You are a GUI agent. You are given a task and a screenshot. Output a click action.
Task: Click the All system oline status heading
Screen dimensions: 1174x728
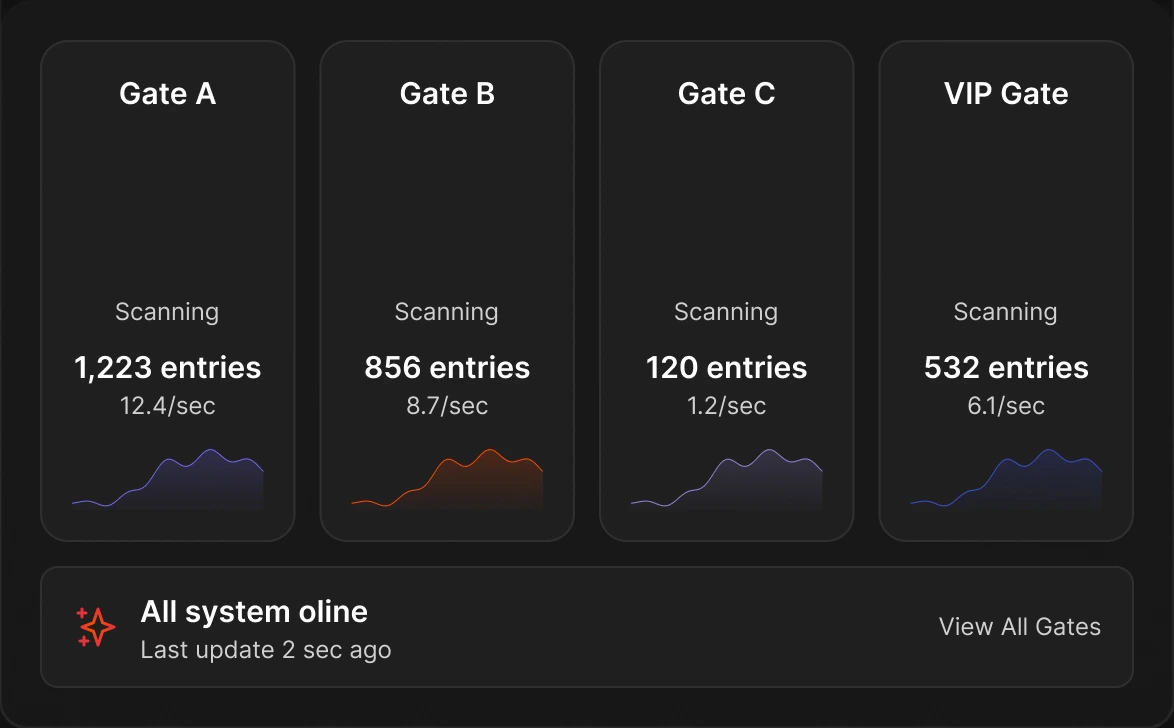click(254, 612)
